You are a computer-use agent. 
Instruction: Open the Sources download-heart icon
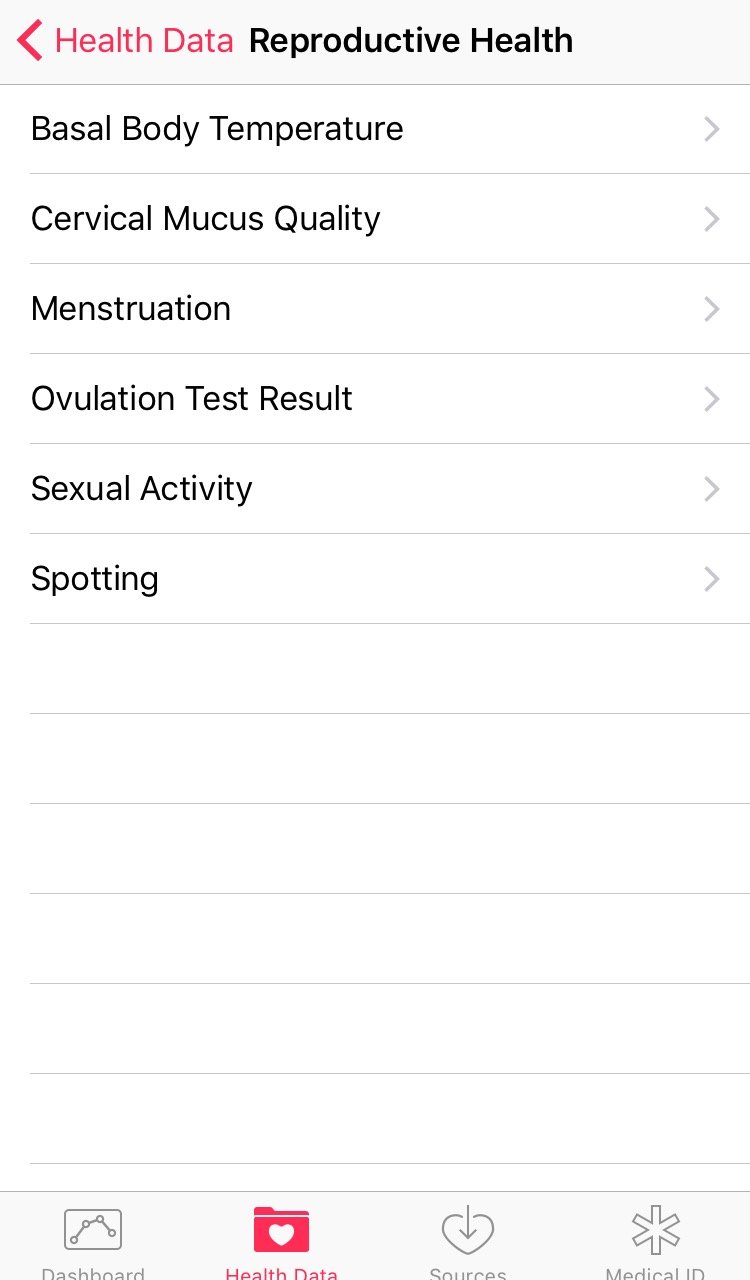click(x=468, y=1230)
